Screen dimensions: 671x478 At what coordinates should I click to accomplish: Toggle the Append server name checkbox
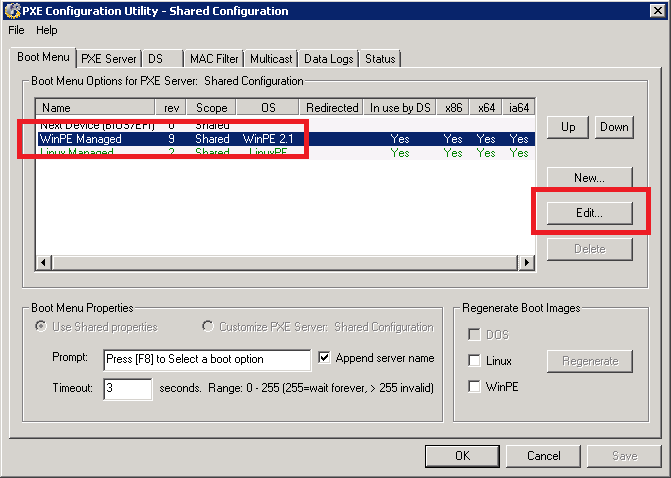(324, 358)
